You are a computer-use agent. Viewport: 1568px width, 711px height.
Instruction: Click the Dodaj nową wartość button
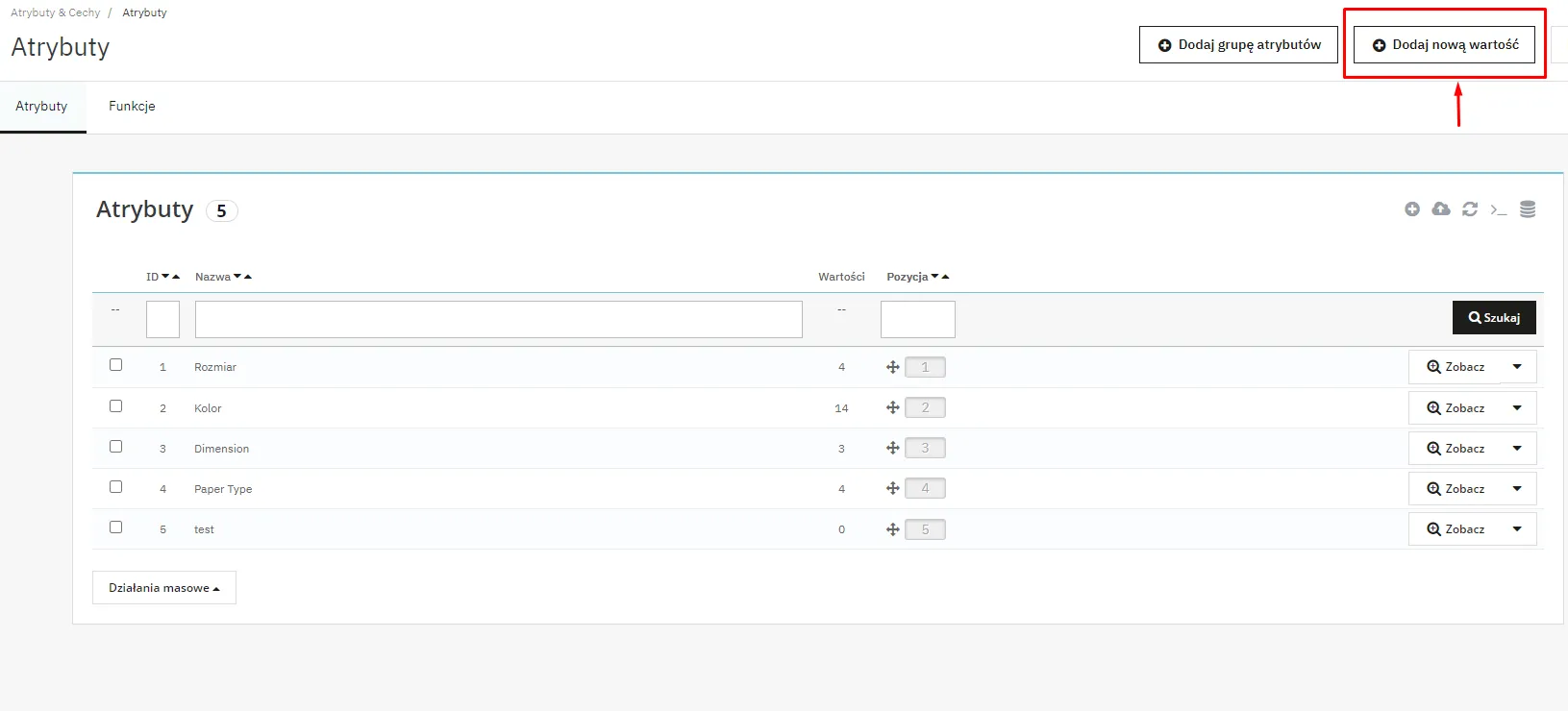(x=1444, y=45)
